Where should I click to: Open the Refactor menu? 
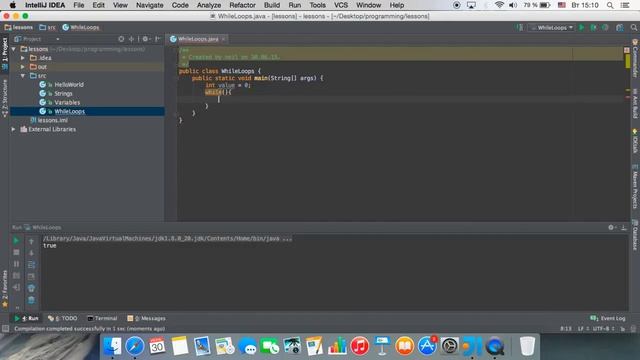point(242,5)
